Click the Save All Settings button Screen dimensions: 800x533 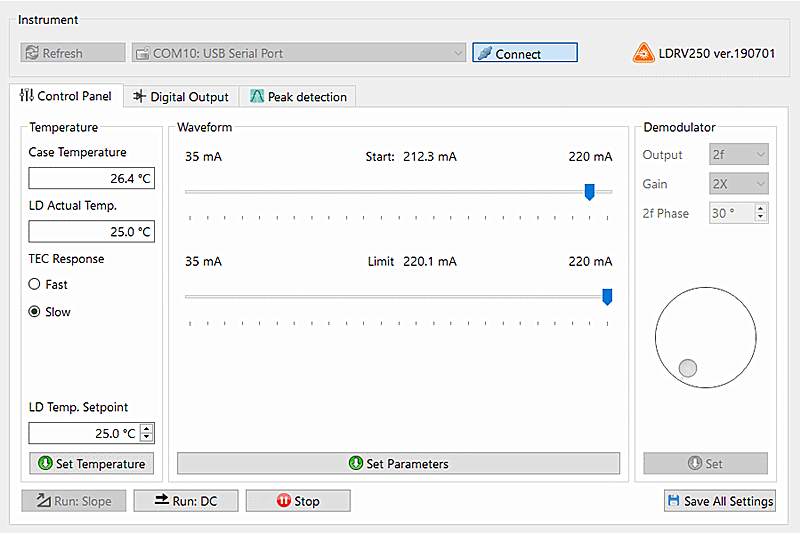click(x=720, y=501)
